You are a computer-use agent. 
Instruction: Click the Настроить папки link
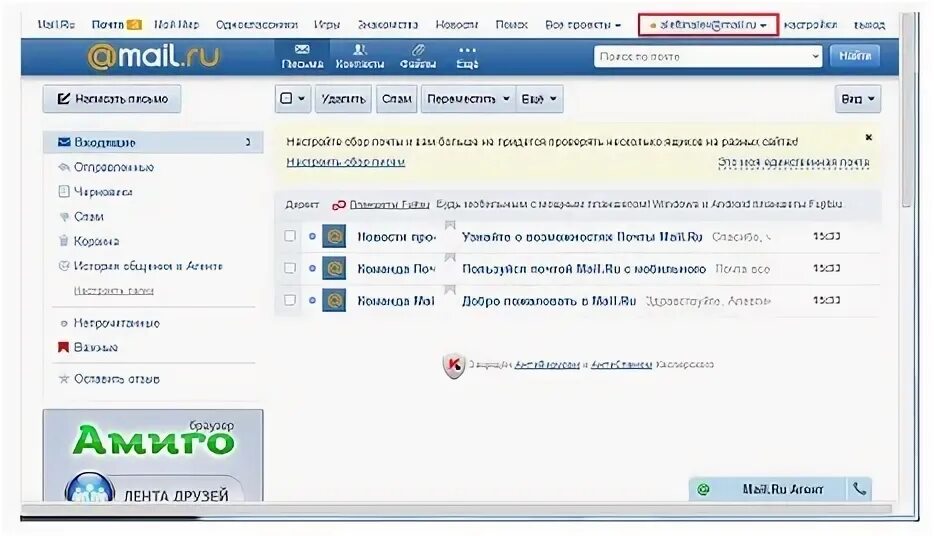114,291
